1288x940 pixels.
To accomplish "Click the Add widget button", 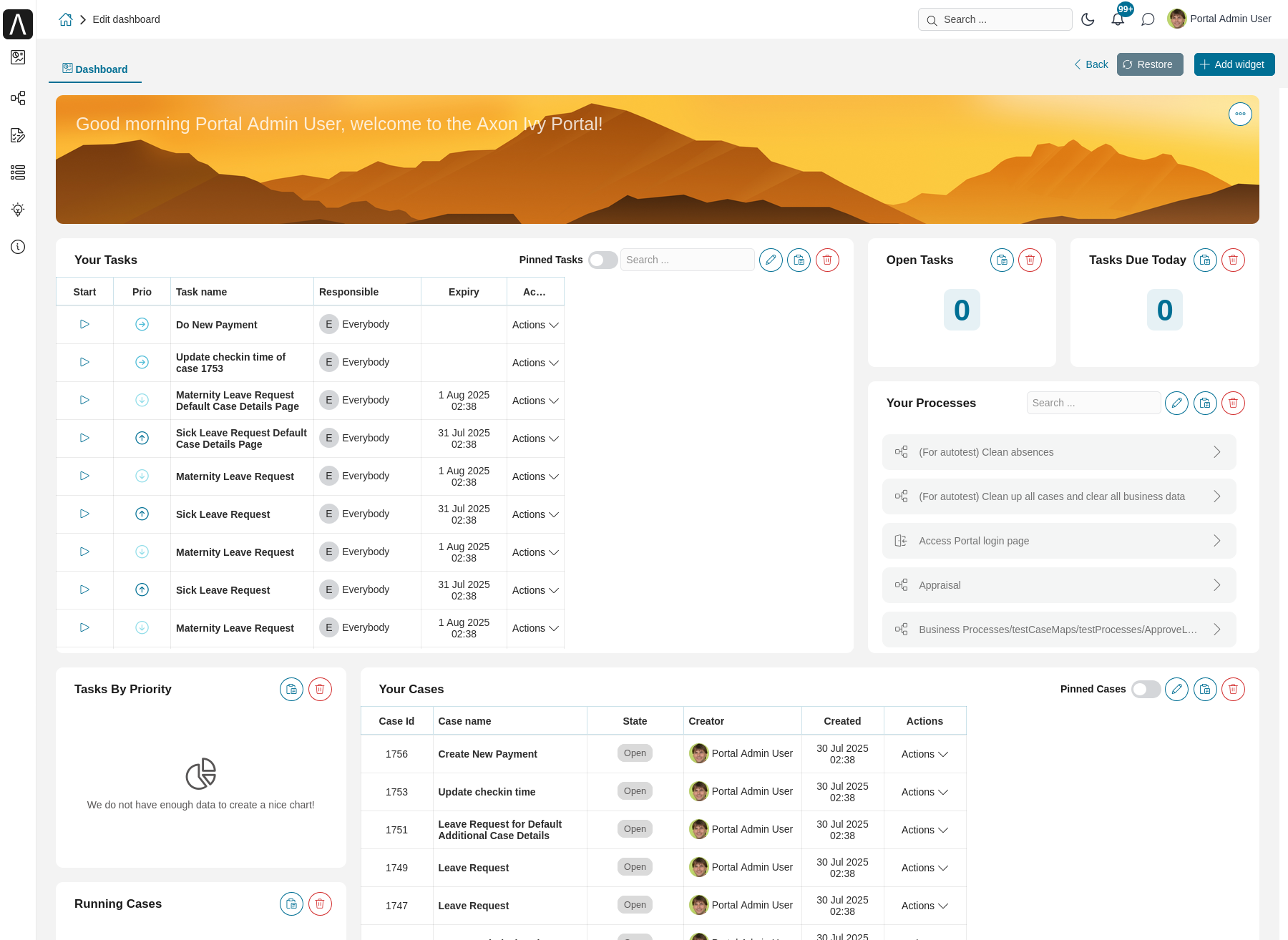I will 1234,64.
